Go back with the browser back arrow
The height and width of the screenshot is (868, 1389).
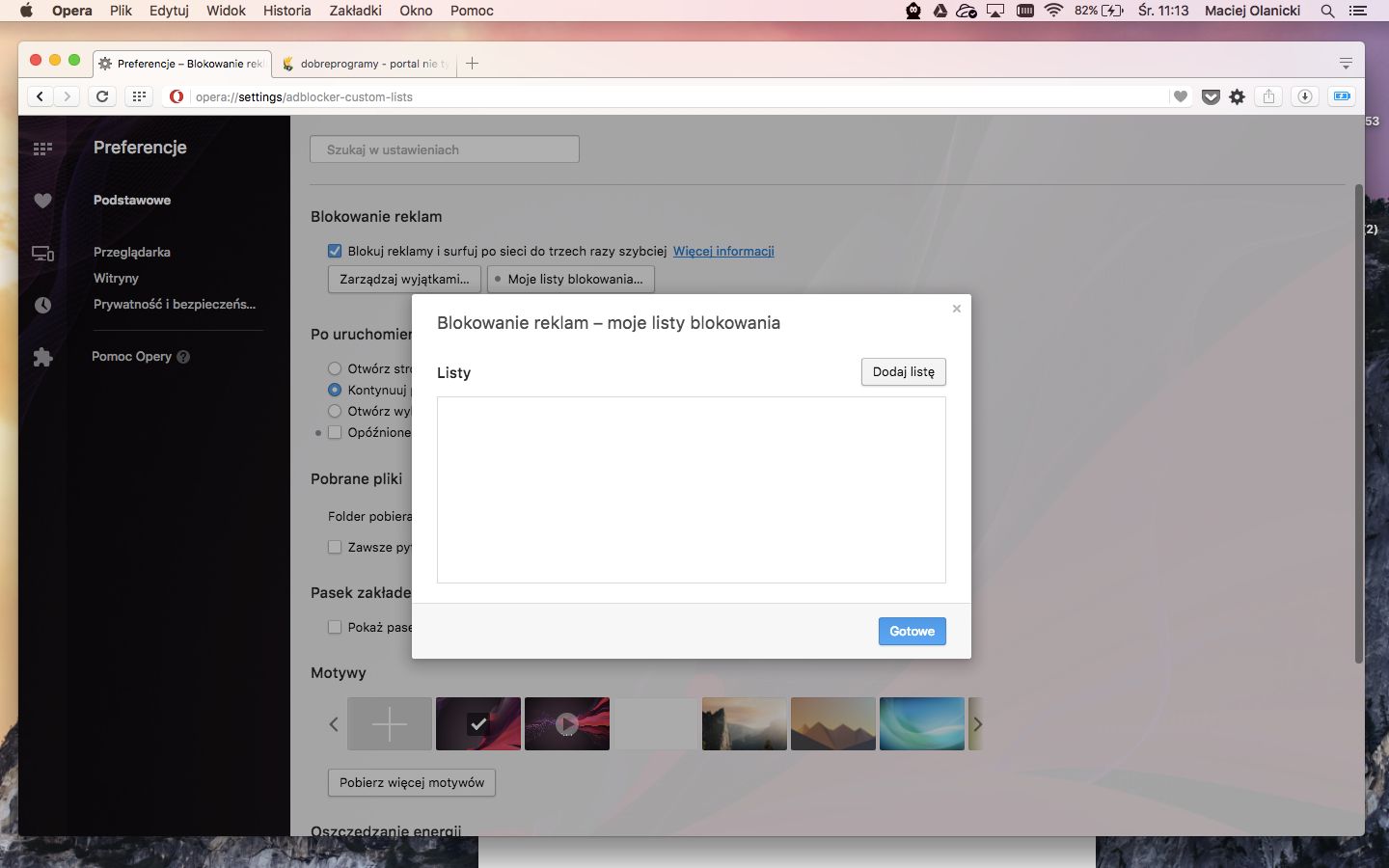coord(40,96)
